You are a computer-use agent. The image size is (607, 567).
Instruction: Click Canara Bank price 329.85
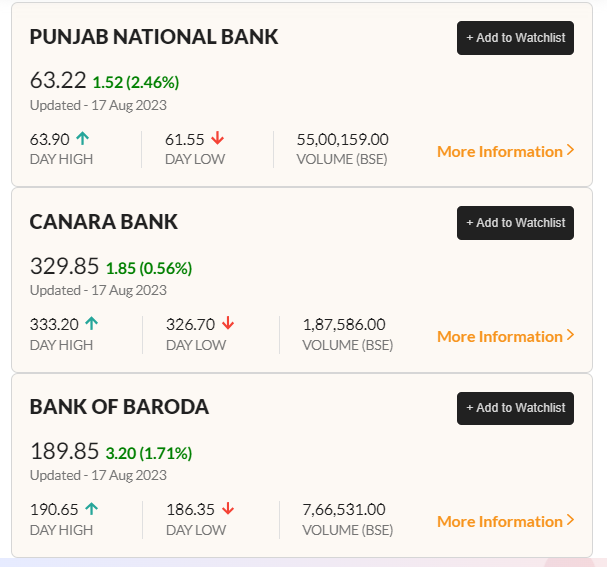[x=64, y=266]
